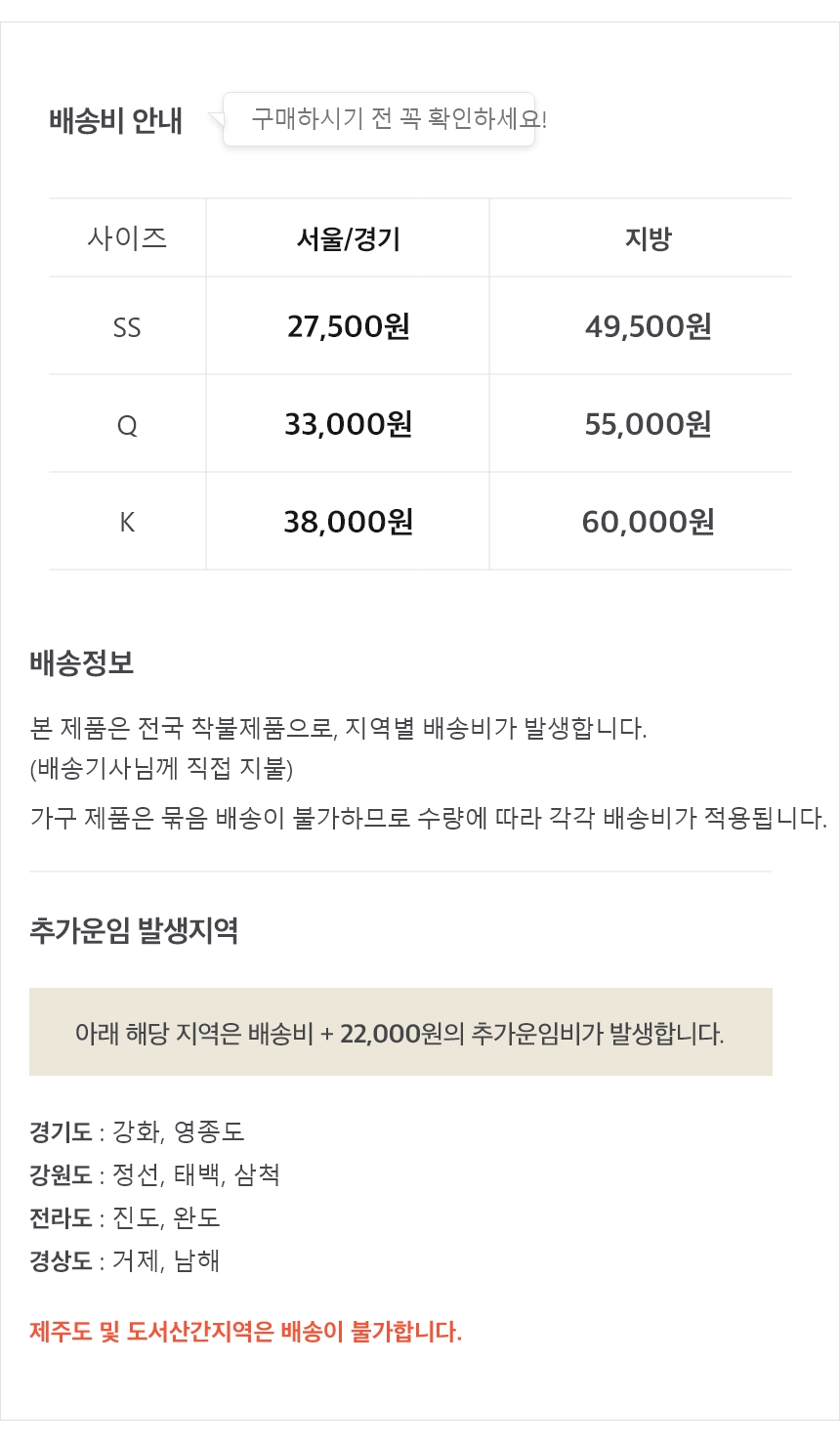
Task: Click the '강원도 : 정선, 태백, 삼척' line
Action: (154, 1174)
